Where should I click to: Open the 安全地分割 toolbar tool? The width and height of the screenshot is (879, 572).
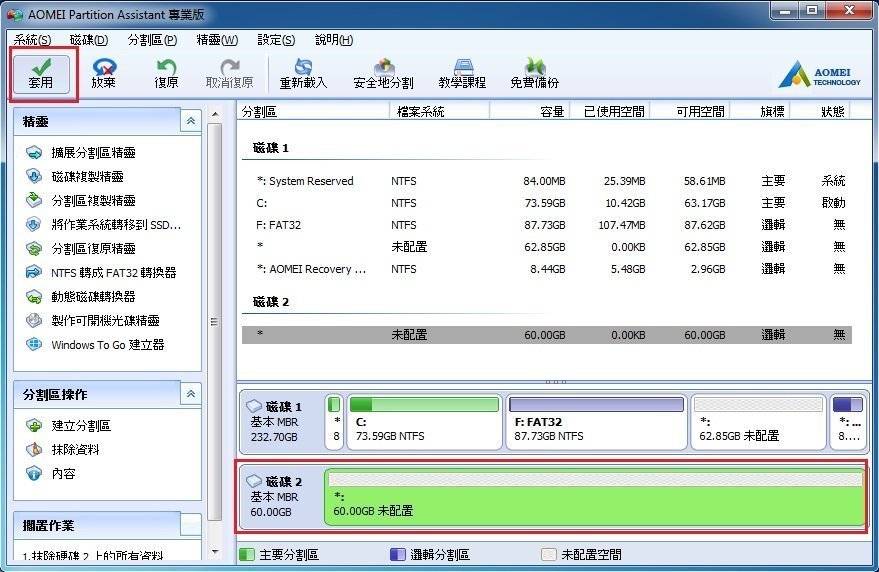point(383,74)
